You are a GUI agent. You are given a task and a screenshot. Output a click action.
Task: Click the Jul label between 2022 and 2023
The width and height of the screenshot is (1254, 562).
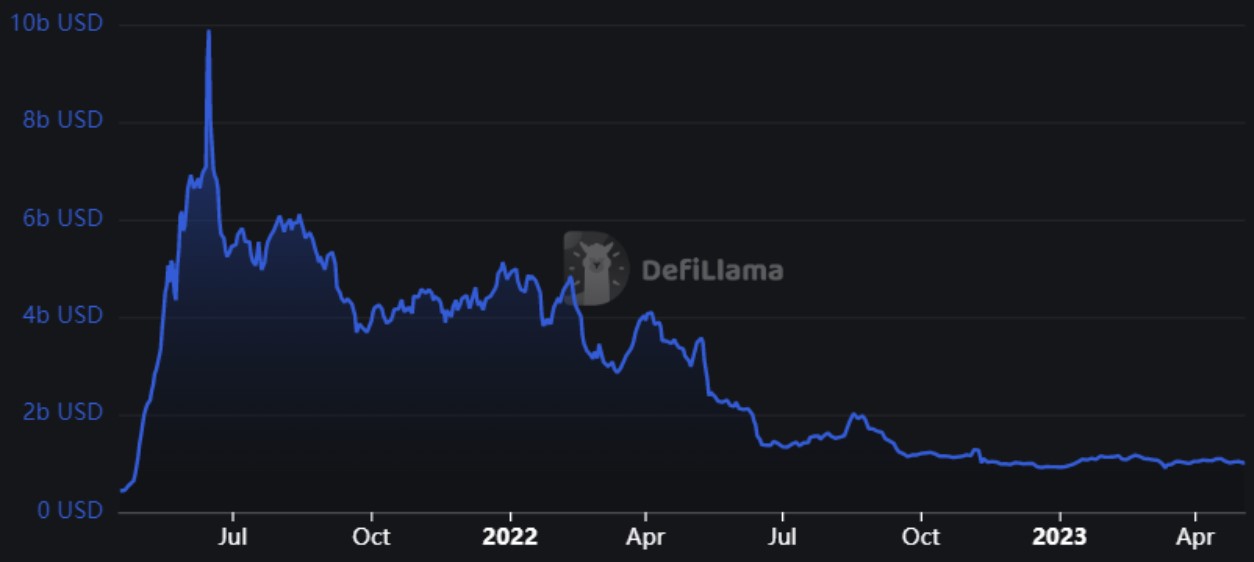point(783,537)
